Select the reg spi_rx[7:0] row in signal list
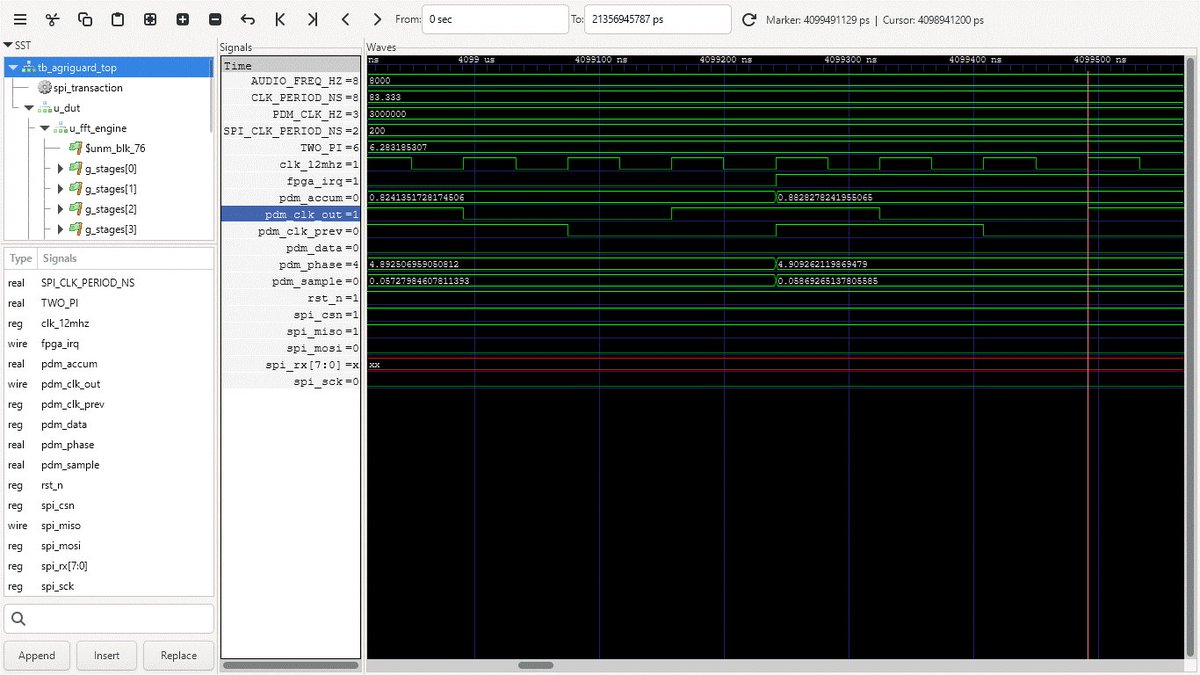 [x=109, y=565]
